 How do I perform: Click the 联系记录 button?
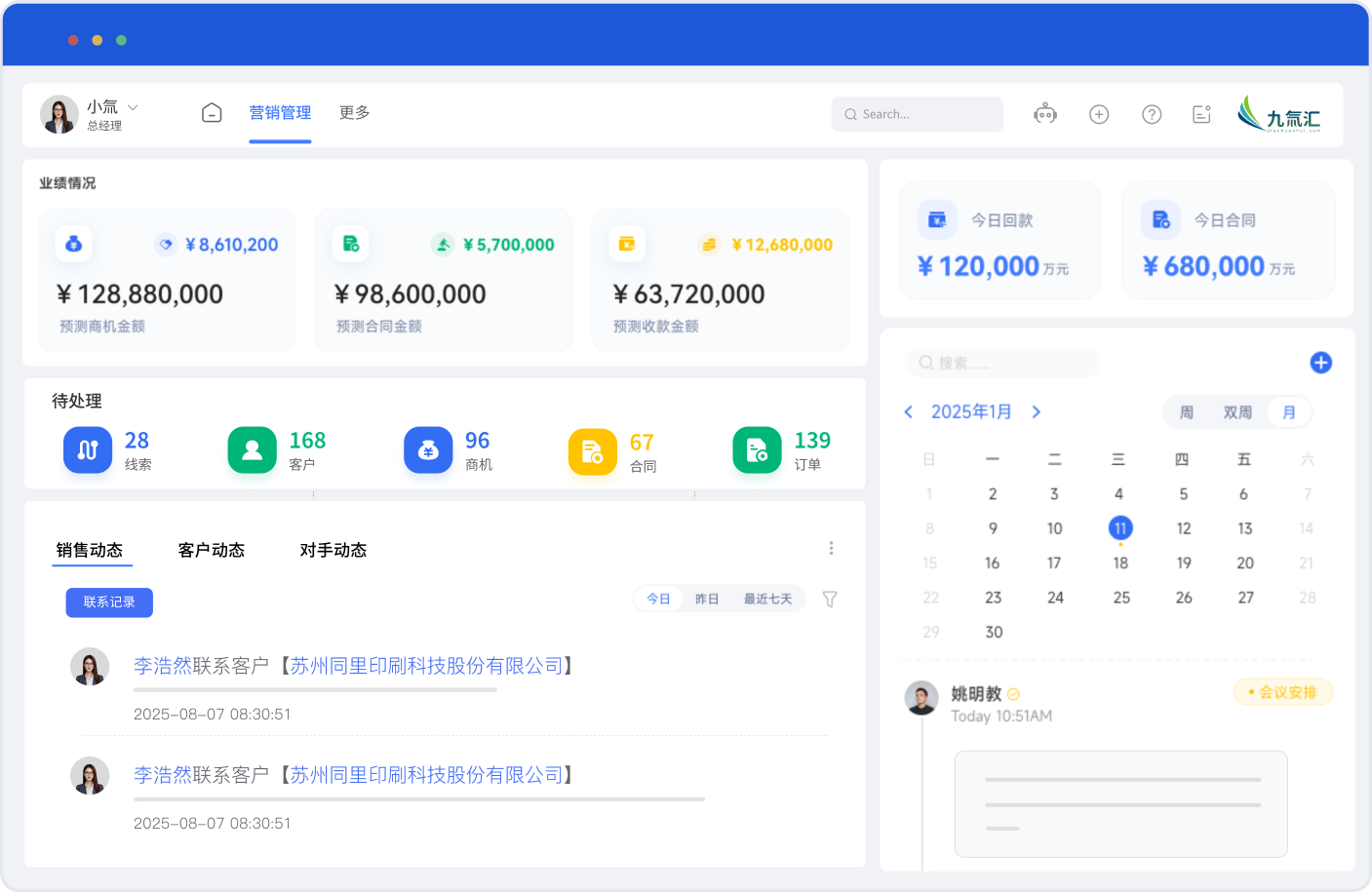point(109,602)
